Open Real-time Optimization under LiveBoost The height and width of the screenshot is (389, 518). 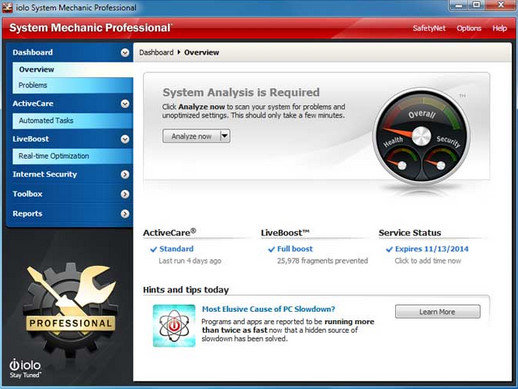pos(73,156)
